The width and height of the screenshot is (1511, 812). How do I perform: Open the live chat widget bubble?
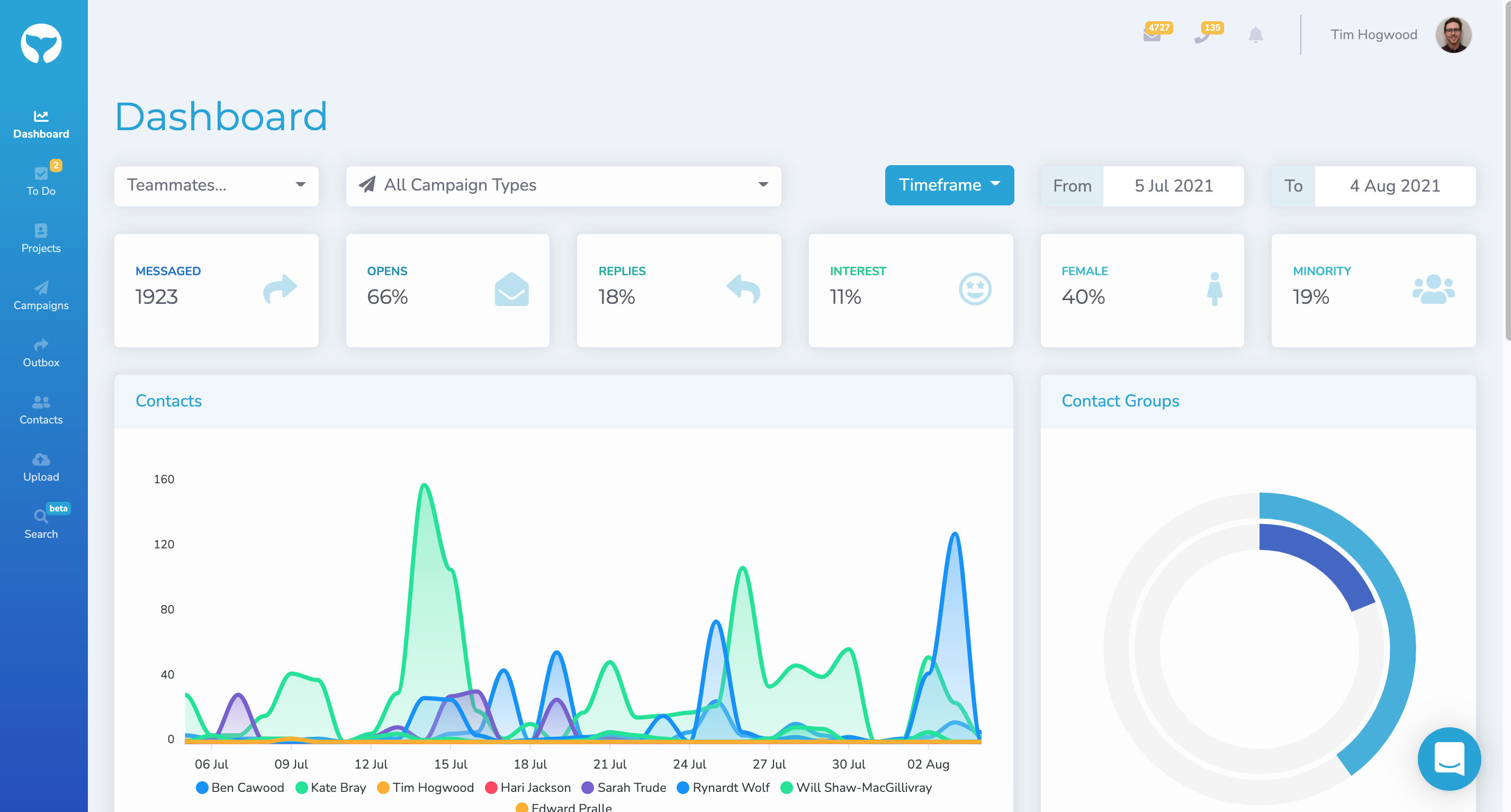coord(1449,759)
